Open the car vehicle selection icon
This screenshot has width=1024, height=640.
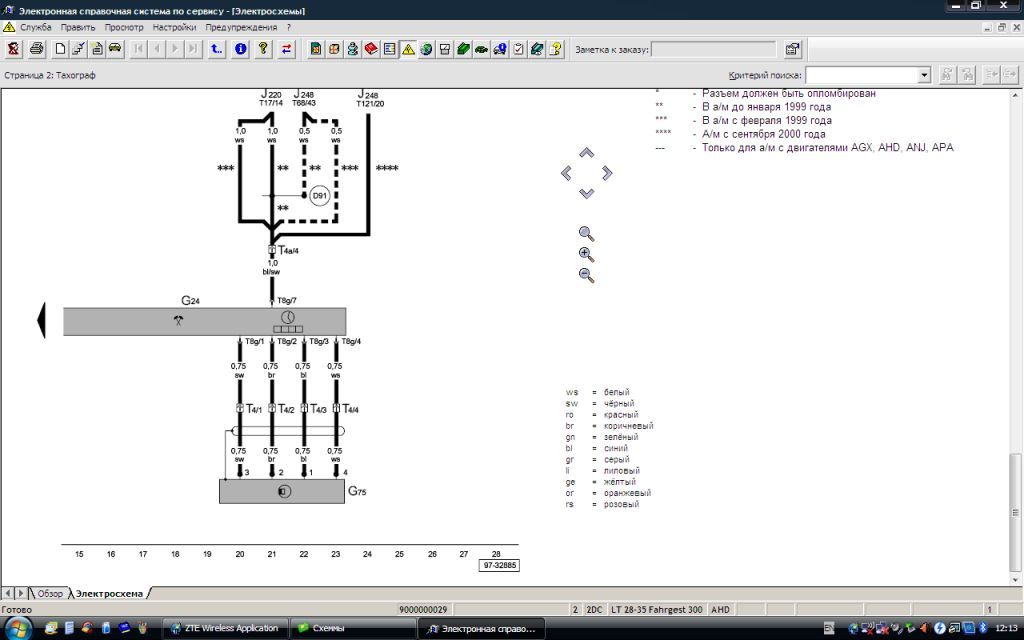115,49
